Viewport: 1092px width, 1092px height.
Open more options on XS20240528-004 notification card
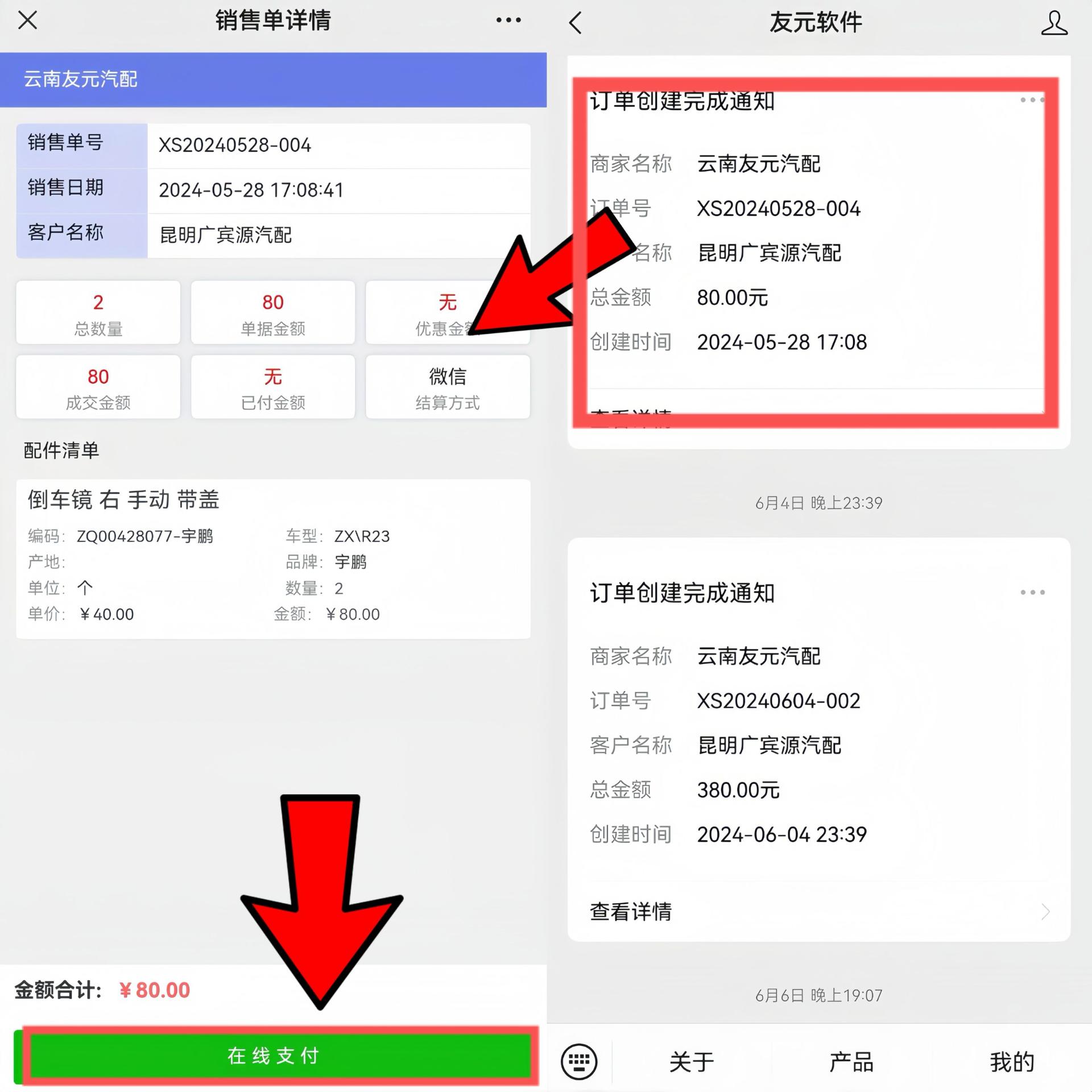coord(1032,100)
